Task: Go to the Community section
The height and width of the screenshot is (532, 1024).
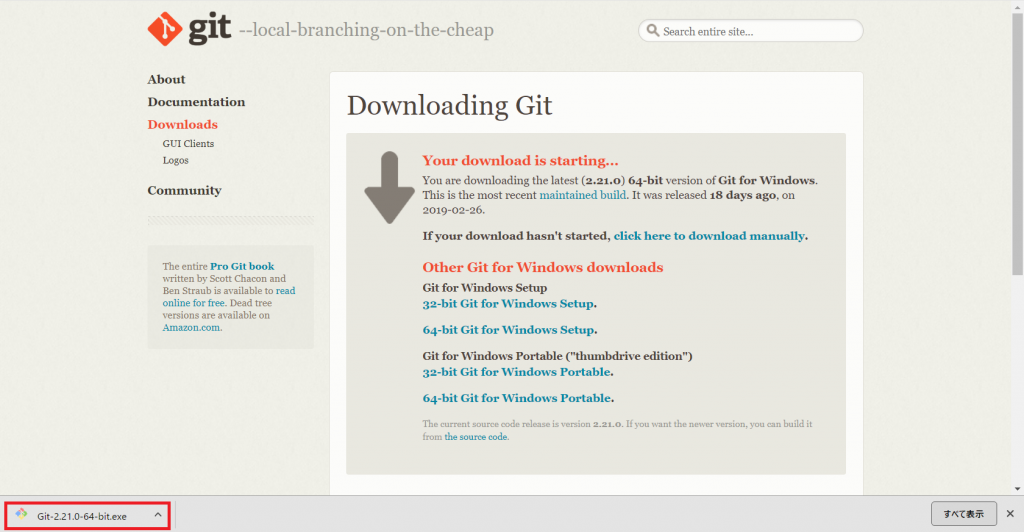Action: pos(185,190)
